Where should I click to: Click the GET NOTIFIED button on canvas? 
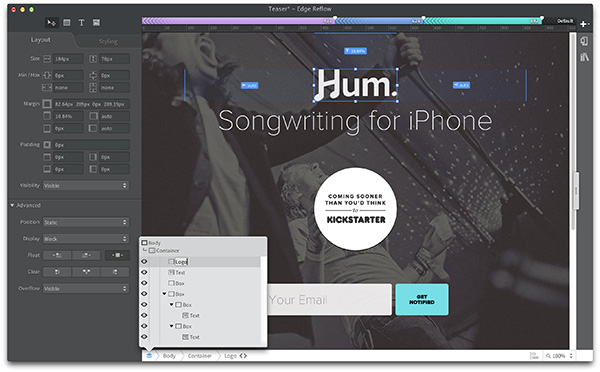422,300
